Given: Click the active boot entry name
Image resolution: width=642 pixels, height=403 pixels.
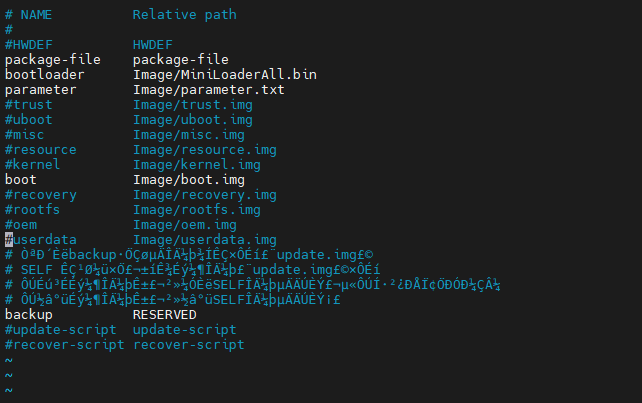Looking at the screenshot, I should click(x=21, y=180).
